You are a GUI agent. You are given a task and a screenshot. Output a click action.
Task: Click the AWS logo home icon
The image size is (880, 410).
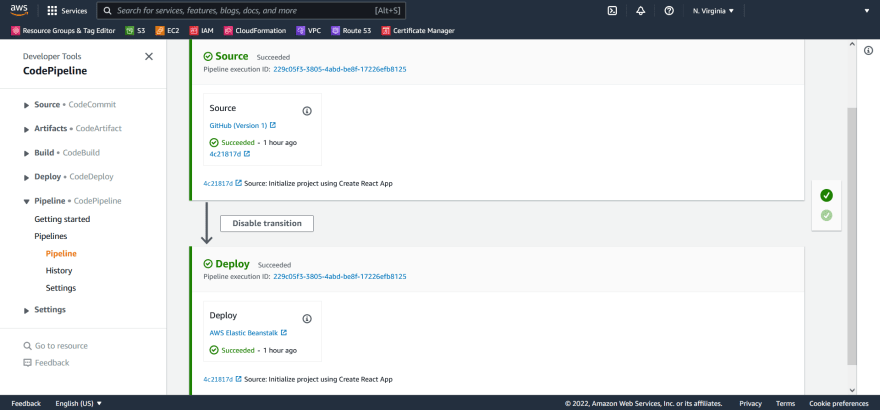pos(19,10)
